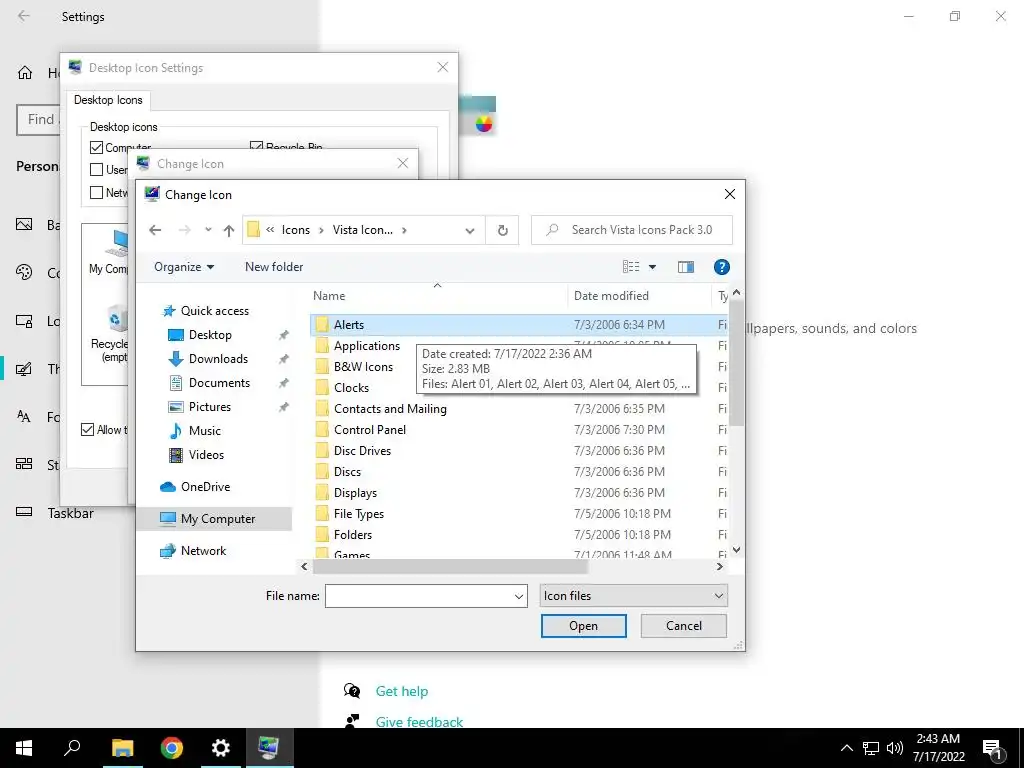Toggle the preview pane icon
Viewport: 1024px width, 768px height.
pyautogui.click(x=686, y=267)
